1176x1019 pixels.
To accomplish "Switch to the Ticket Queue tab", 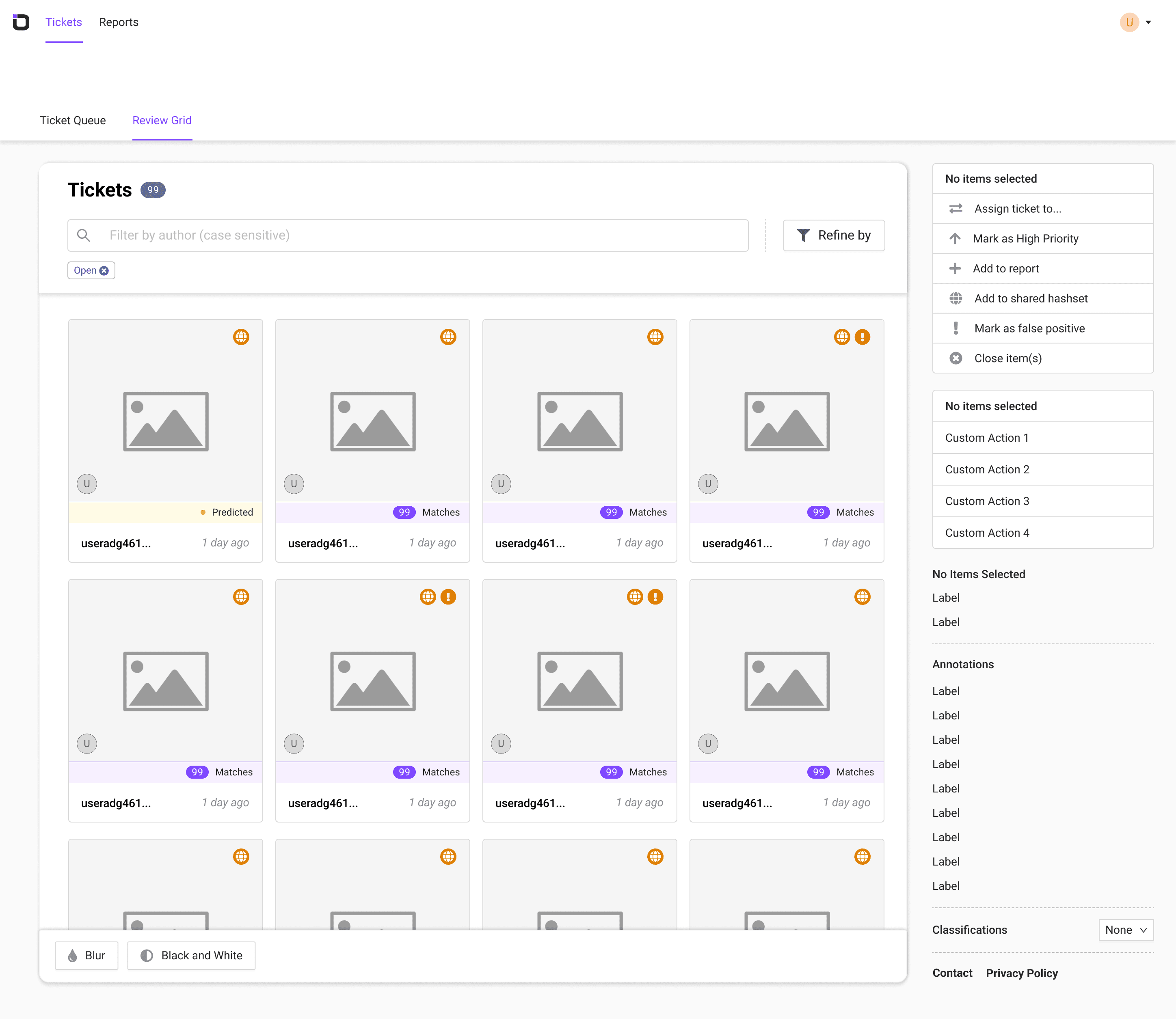I will [73, 121].
